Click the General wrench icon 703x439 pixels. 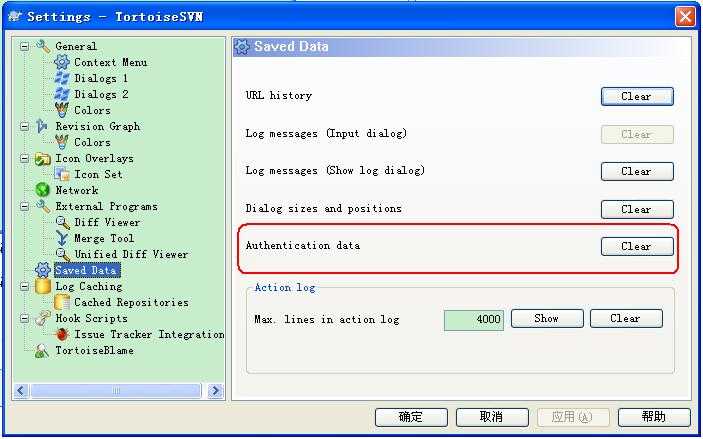point(43,46)
